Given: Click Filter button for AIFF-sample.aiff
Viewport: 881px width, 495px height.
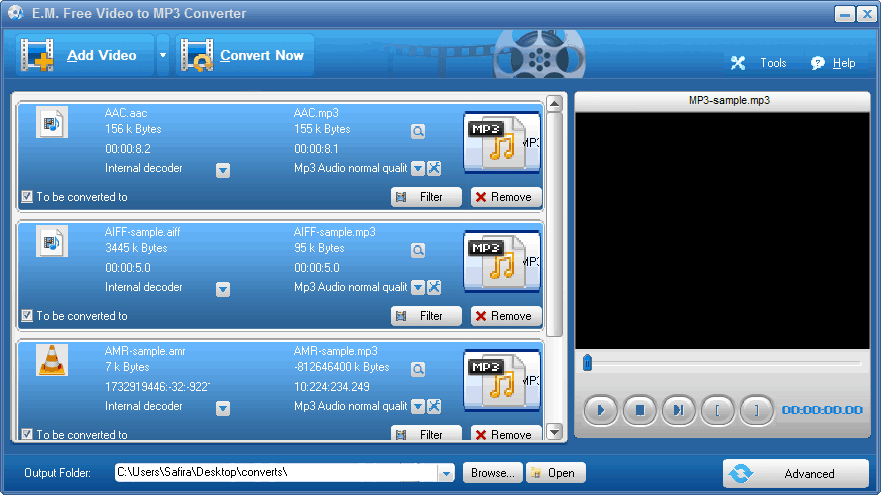Looking at the screenshot, I should (x=426, y=316).
